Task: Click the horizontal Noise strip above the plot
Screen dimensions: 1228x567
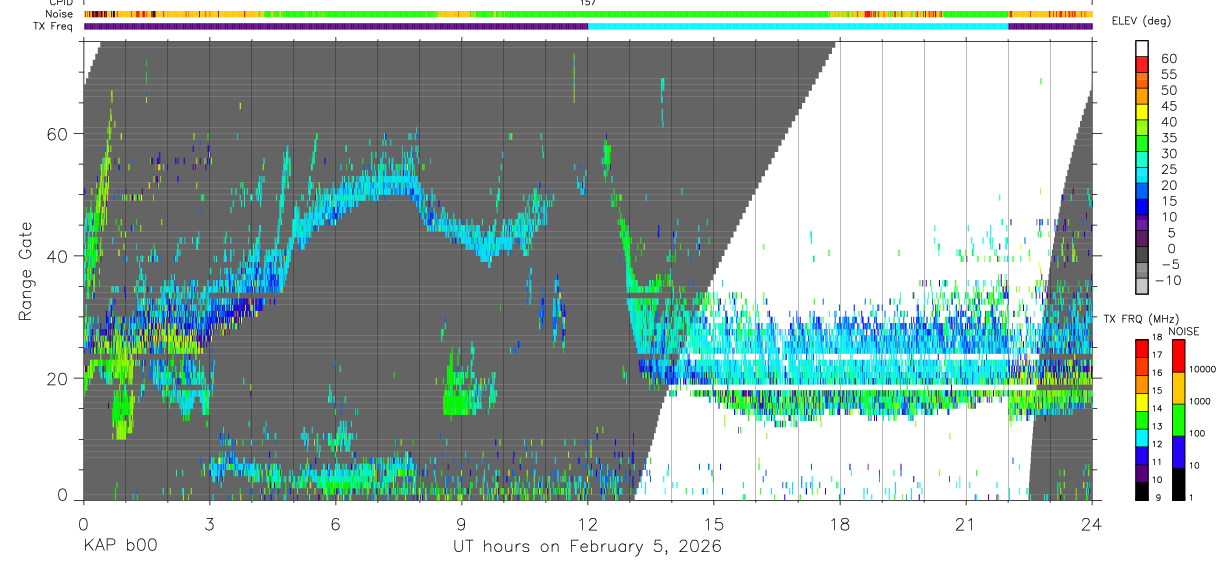Action: click(x=588, y=14)
